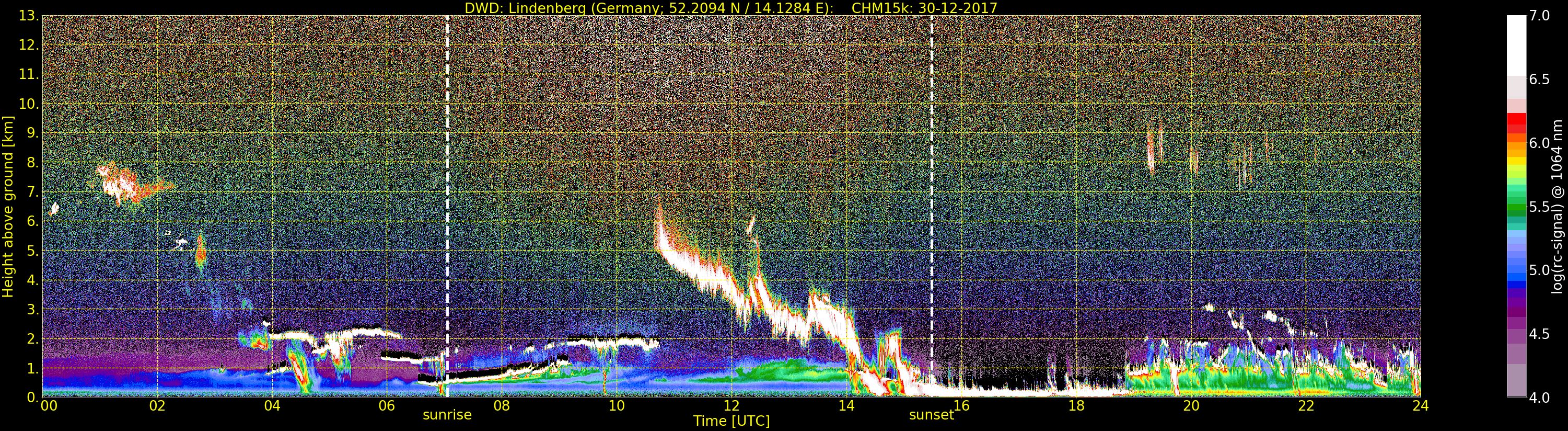Click the 'Time [UTC]' axis label
The width and height of the screenshot is (1568, 431).
731,421
